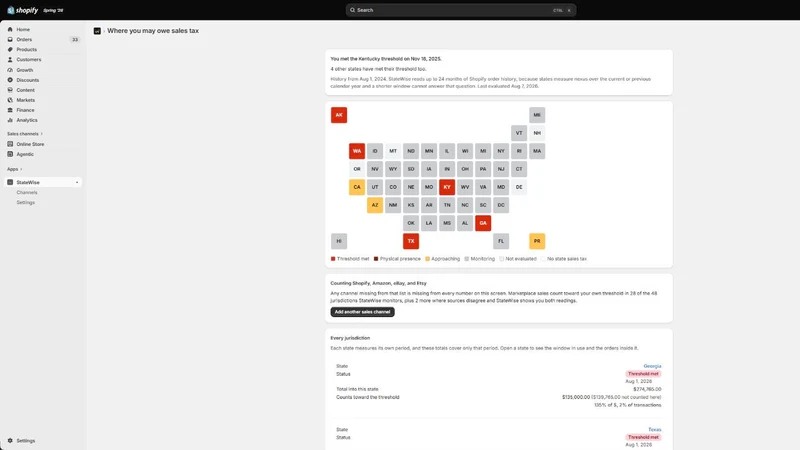Click Texas's Threshold met badge
Screen dimensions: 800x450
click(643, 437)
